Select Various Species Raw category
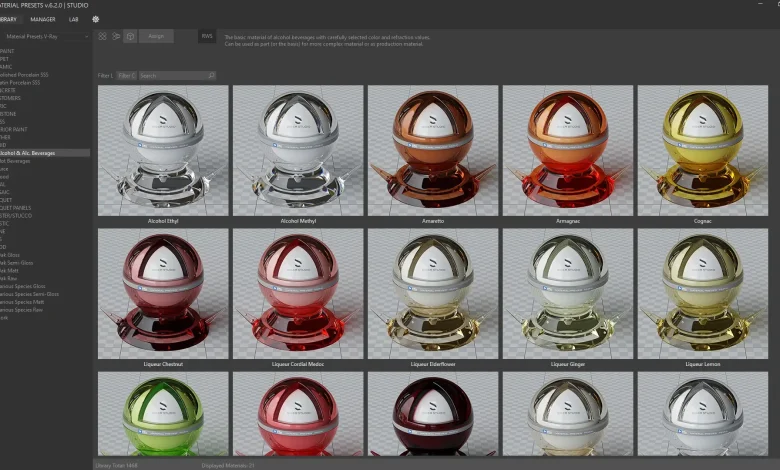 [x=21, y=310]
